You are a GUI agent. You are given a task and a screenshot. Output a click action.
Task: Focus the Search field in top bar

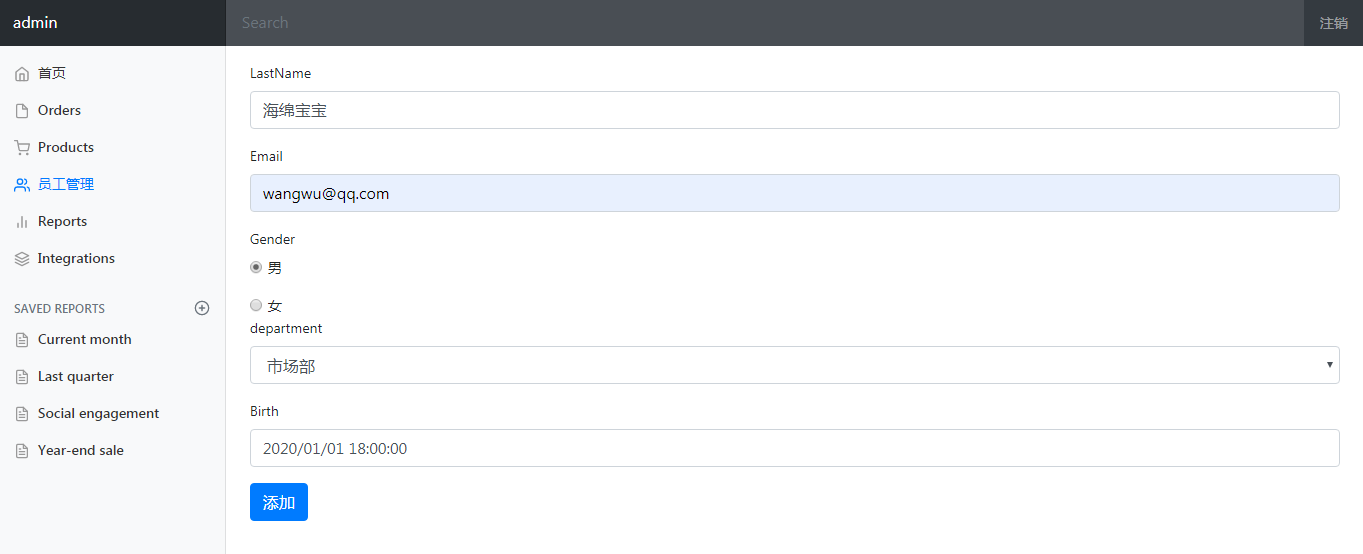(765, 23)
